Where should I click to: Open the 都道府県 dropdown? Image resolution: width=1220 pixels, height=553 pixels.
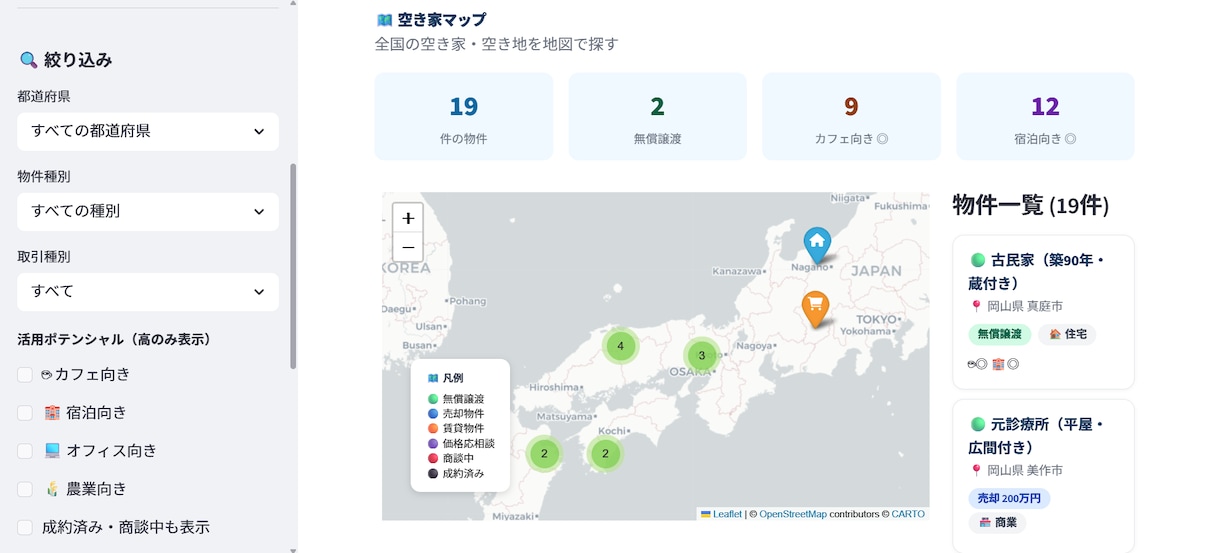pyautogui.click(x=148, y=131)
